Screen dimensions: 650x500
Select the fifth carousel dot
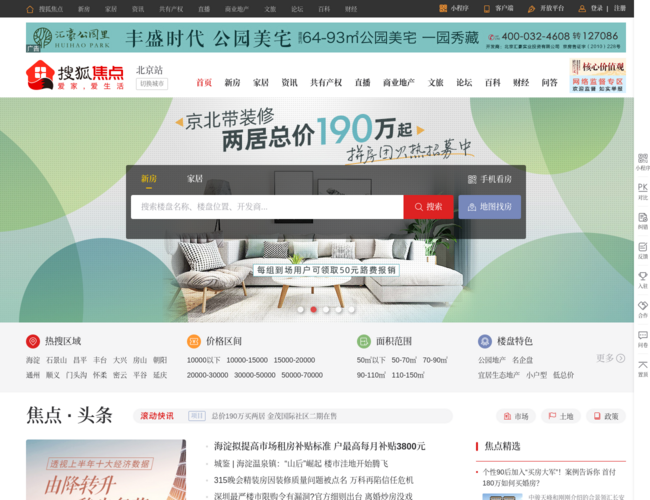click(x=351, y=309)
